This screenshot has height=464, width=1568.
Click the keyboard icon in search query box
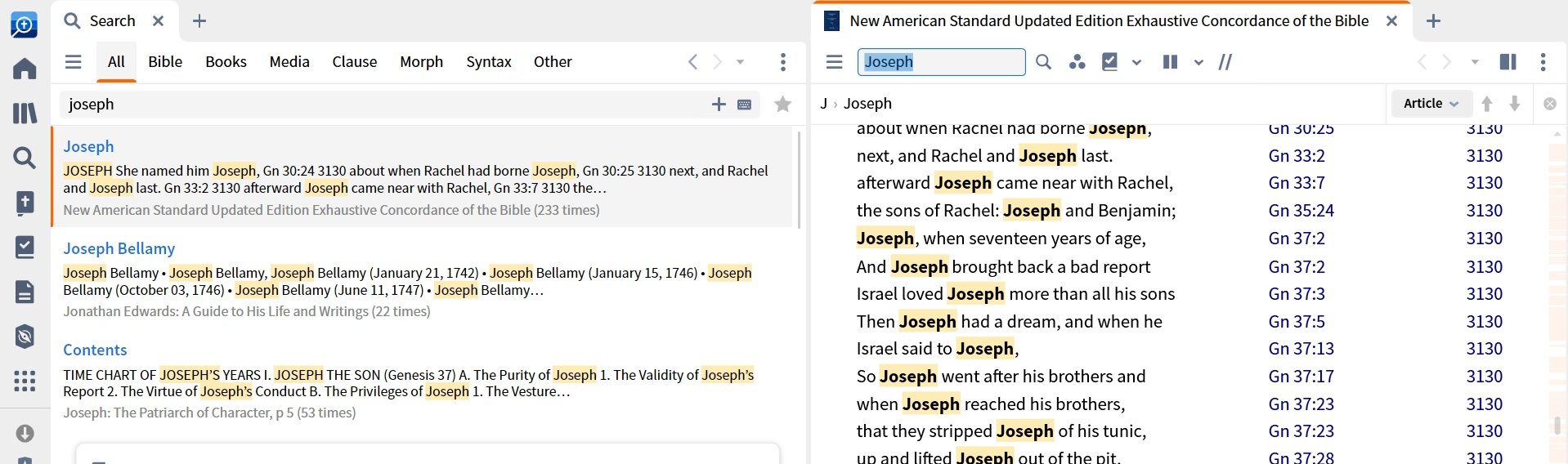coord(745,105)
